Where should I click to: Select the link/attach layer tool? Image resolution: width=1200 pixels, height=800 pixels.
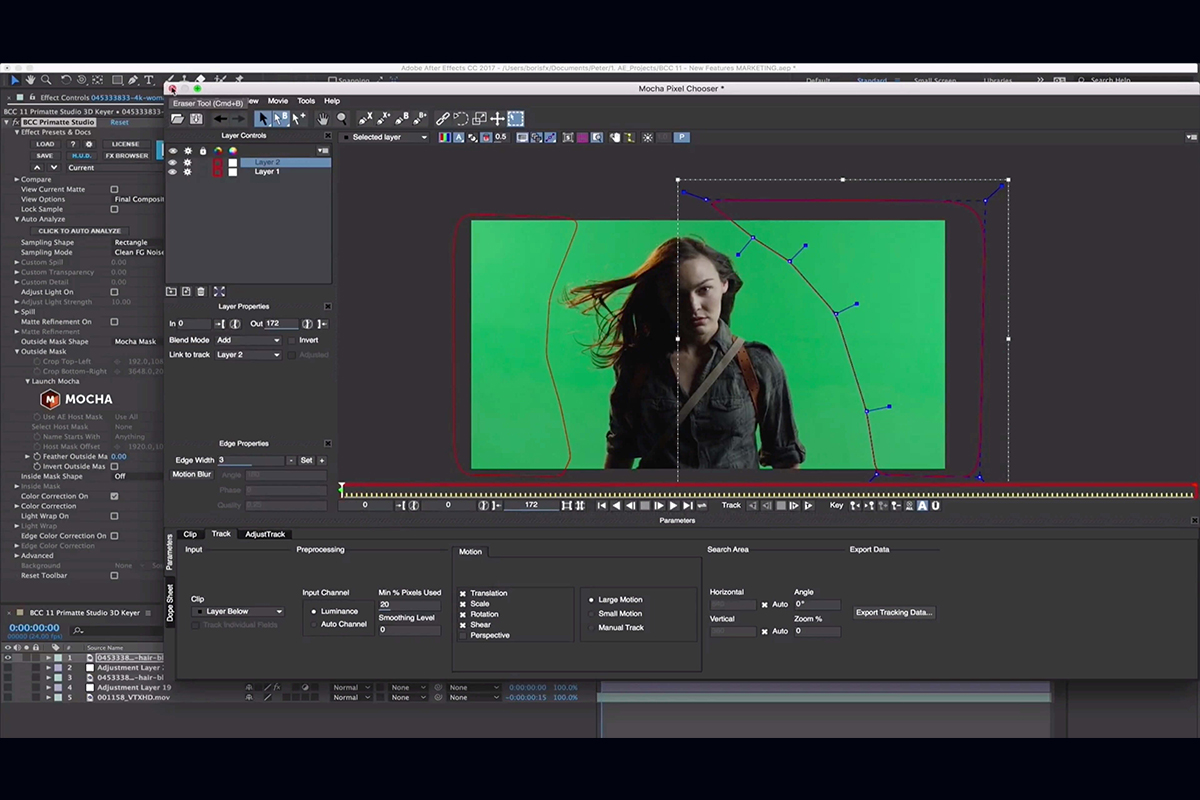click(x=443, y=119)
